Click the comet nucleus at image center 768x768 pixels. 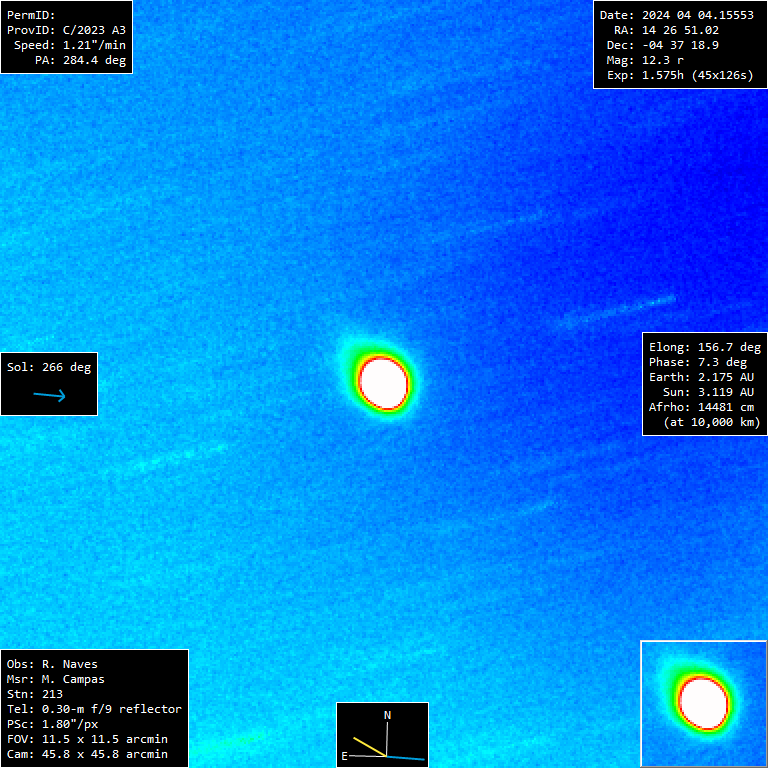[x=384, y=383]
